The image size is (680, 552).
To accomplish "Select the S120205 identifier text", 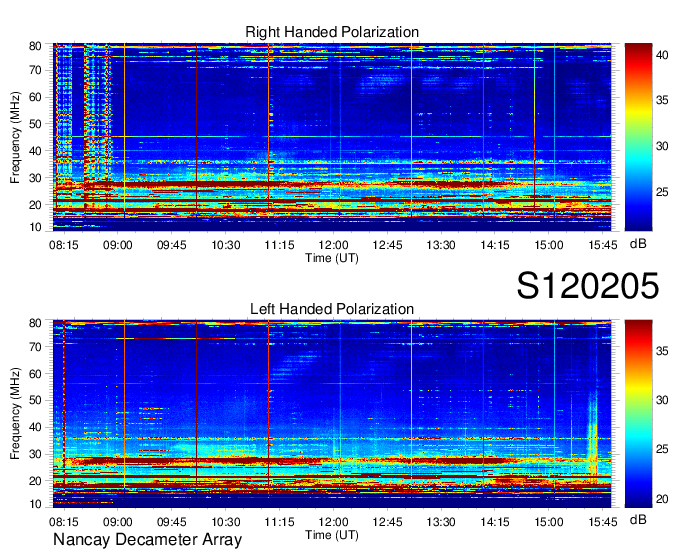I will point(588,286).
